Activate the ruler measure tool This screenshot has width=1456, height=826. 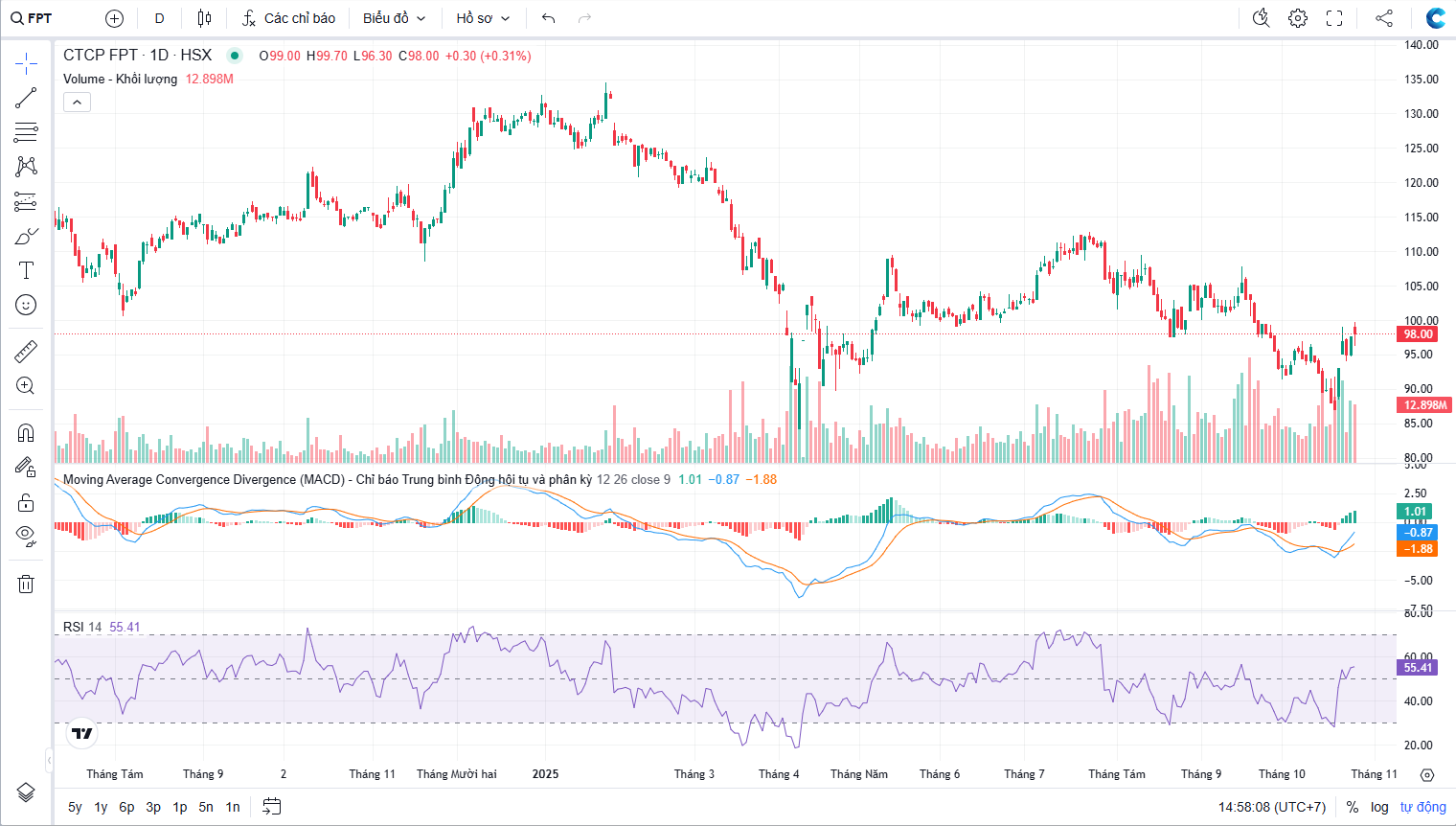(26, 352)
